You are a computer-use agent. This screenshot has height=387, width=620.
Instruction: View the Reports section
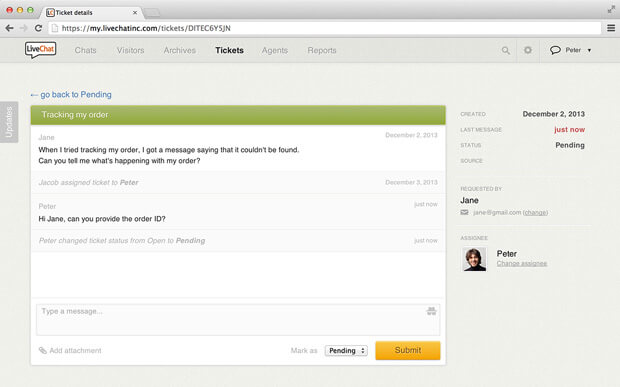tap(322, 50)
